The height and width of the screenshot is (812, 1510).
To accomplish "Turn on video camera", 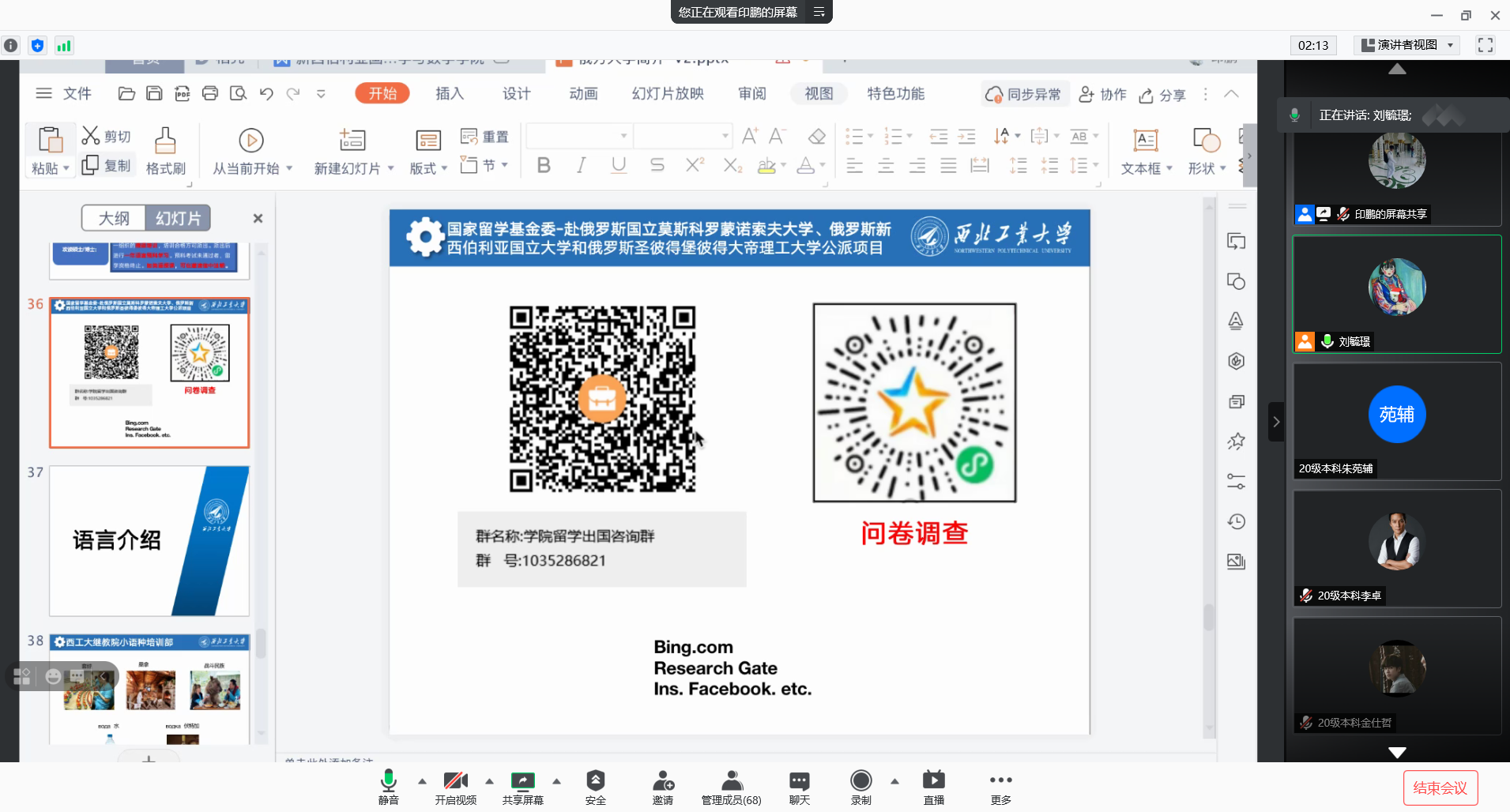I will point(455,781).
